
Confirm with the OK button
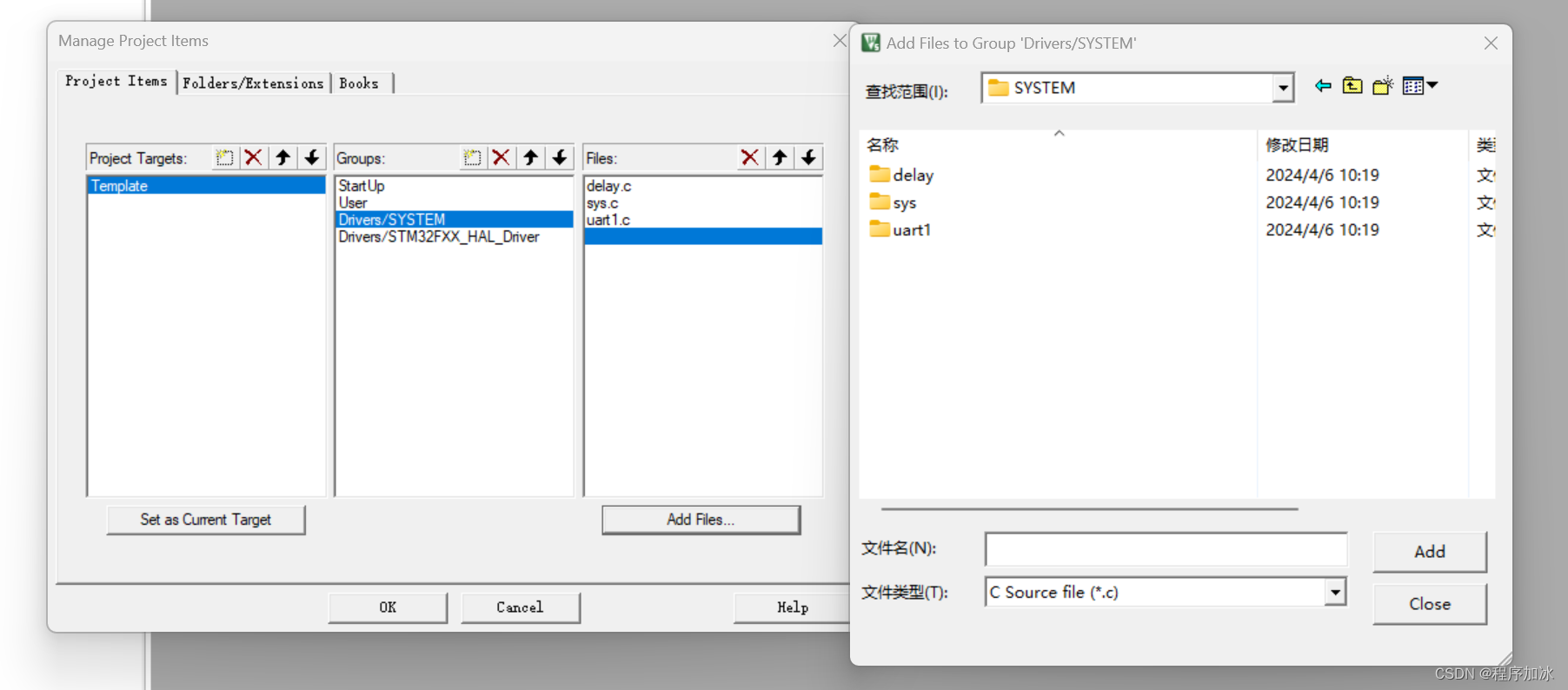(x=388, y=607)
